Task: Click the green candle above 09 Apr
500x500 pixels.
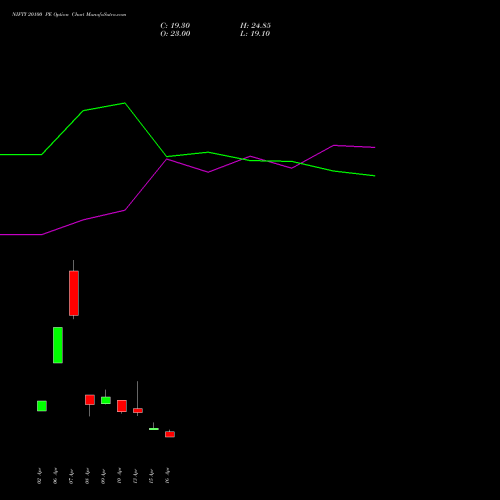Action: (x=106, y=400)
